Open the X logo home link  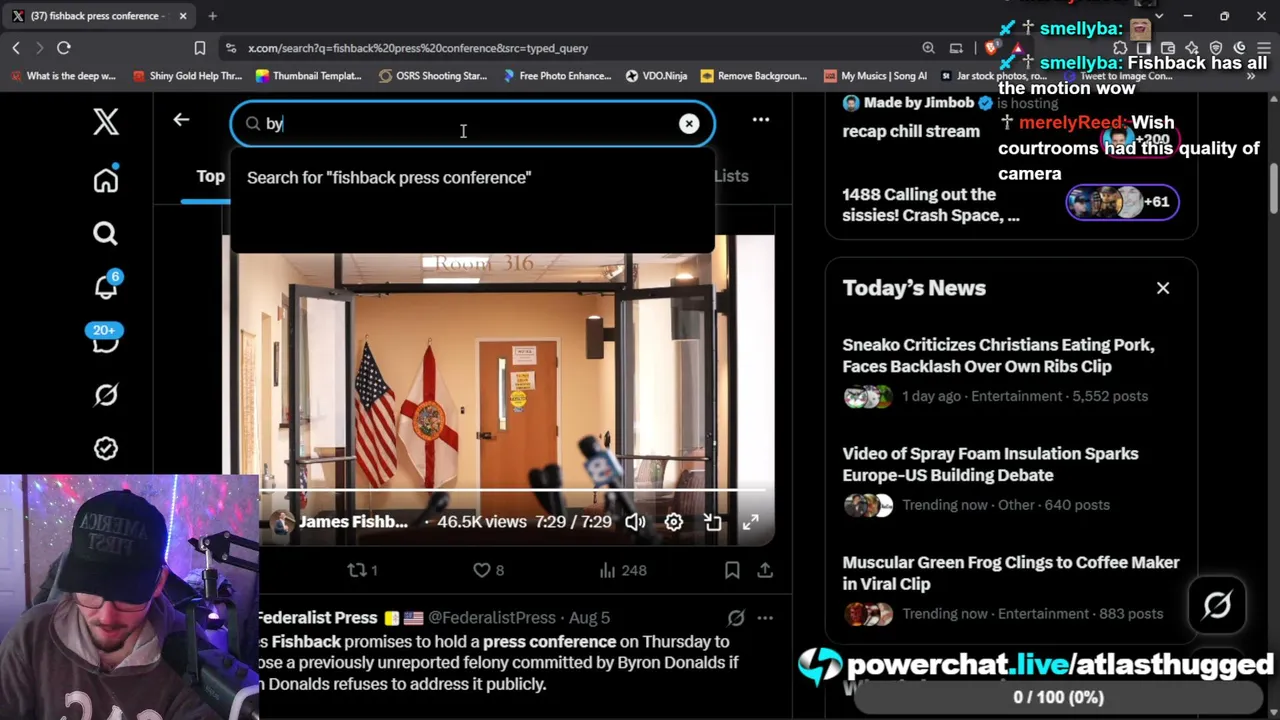point(106,122)
